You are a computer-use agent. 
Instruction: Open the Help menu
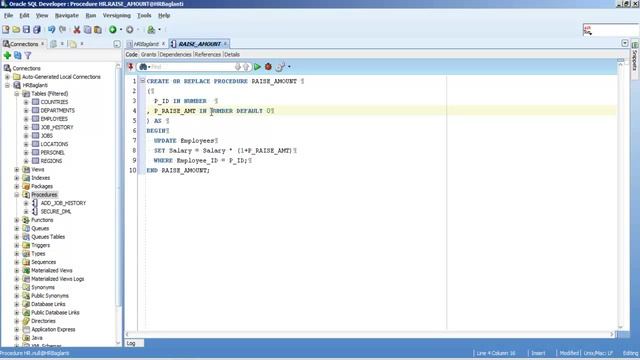coord(164,16)
